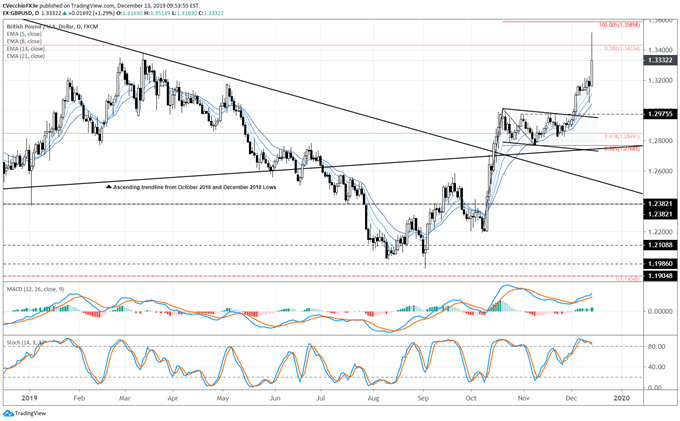Select the EMA (21, close) indicator label
The image size is (680, 421).
[x=26, y=56]
